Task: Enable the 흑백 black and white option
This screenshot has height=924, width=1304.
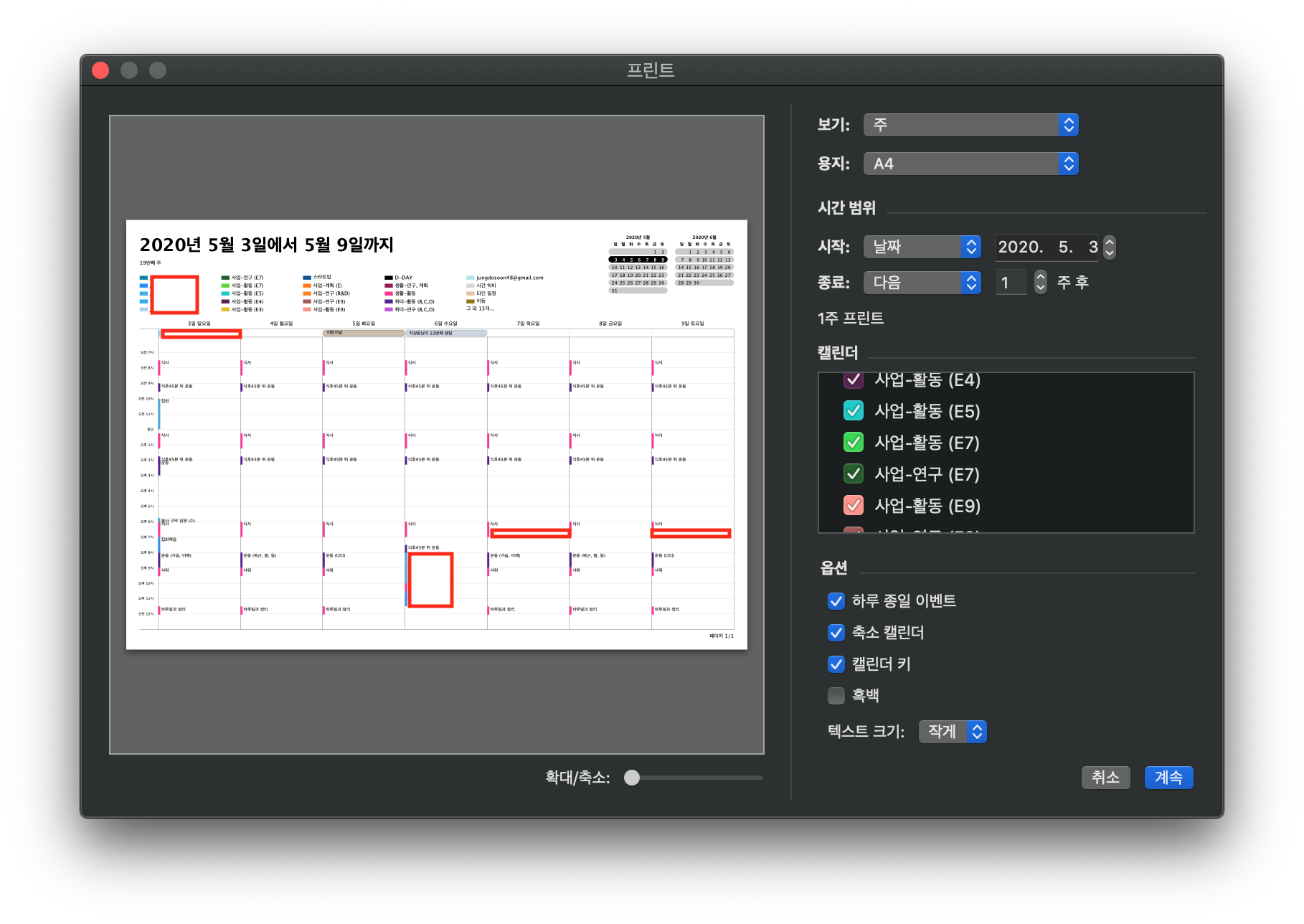Action: click(x=836, y=696)
